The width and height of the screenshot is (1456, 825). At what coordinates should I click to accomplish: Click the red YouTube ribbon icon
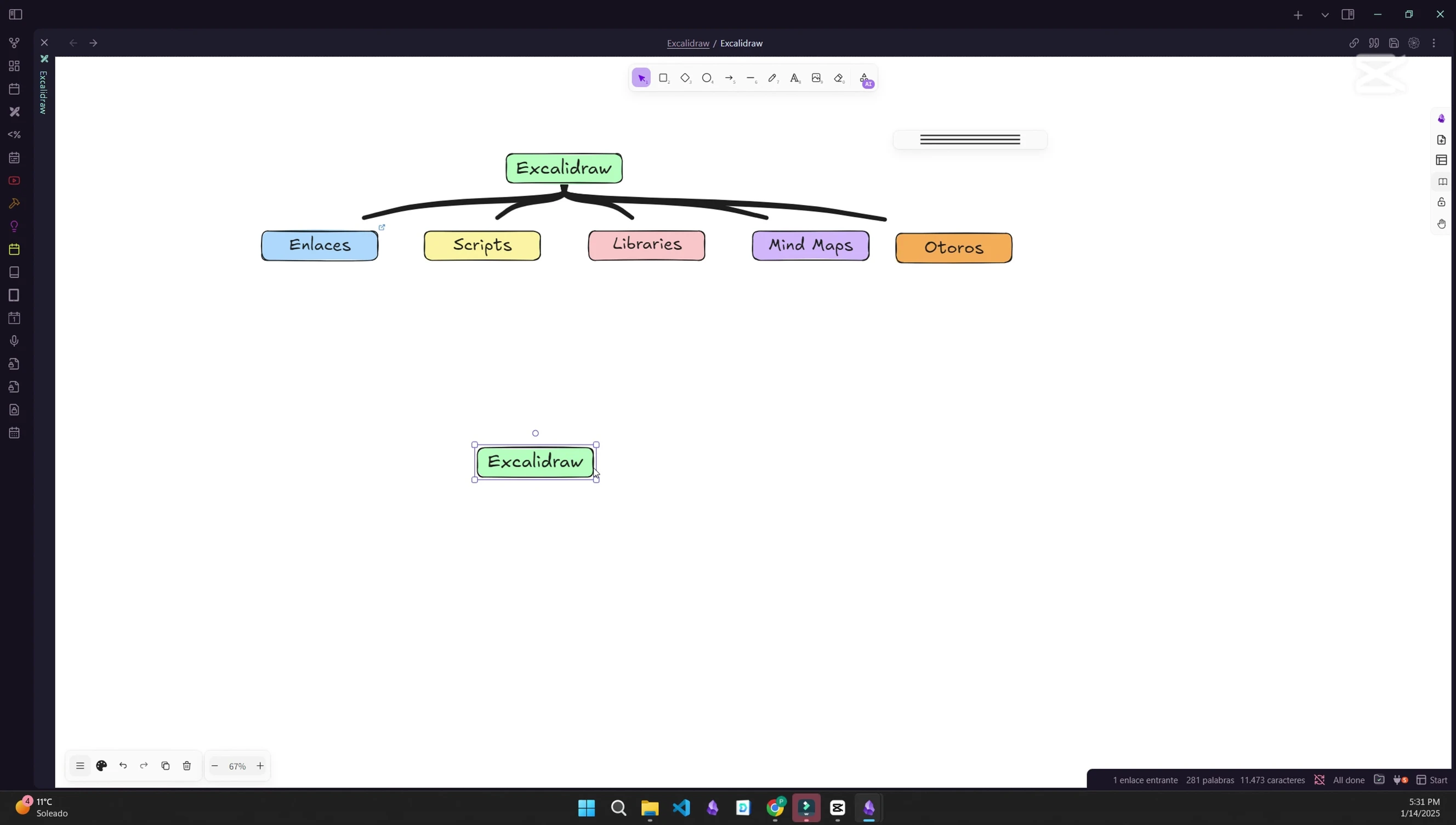14,181
